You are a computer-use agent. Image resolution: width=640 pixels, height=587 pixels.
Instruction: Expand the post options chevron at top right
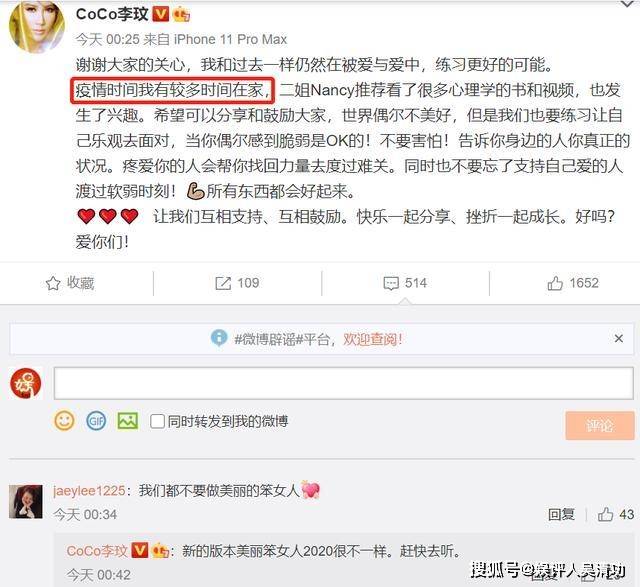tap(627, 4)
